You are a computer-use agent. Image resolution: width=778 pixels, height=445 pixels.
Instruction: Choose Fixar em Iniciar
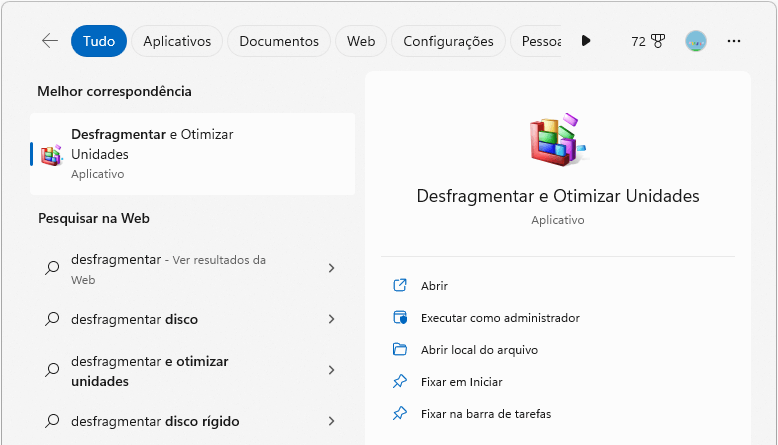(x=461, y=382)
